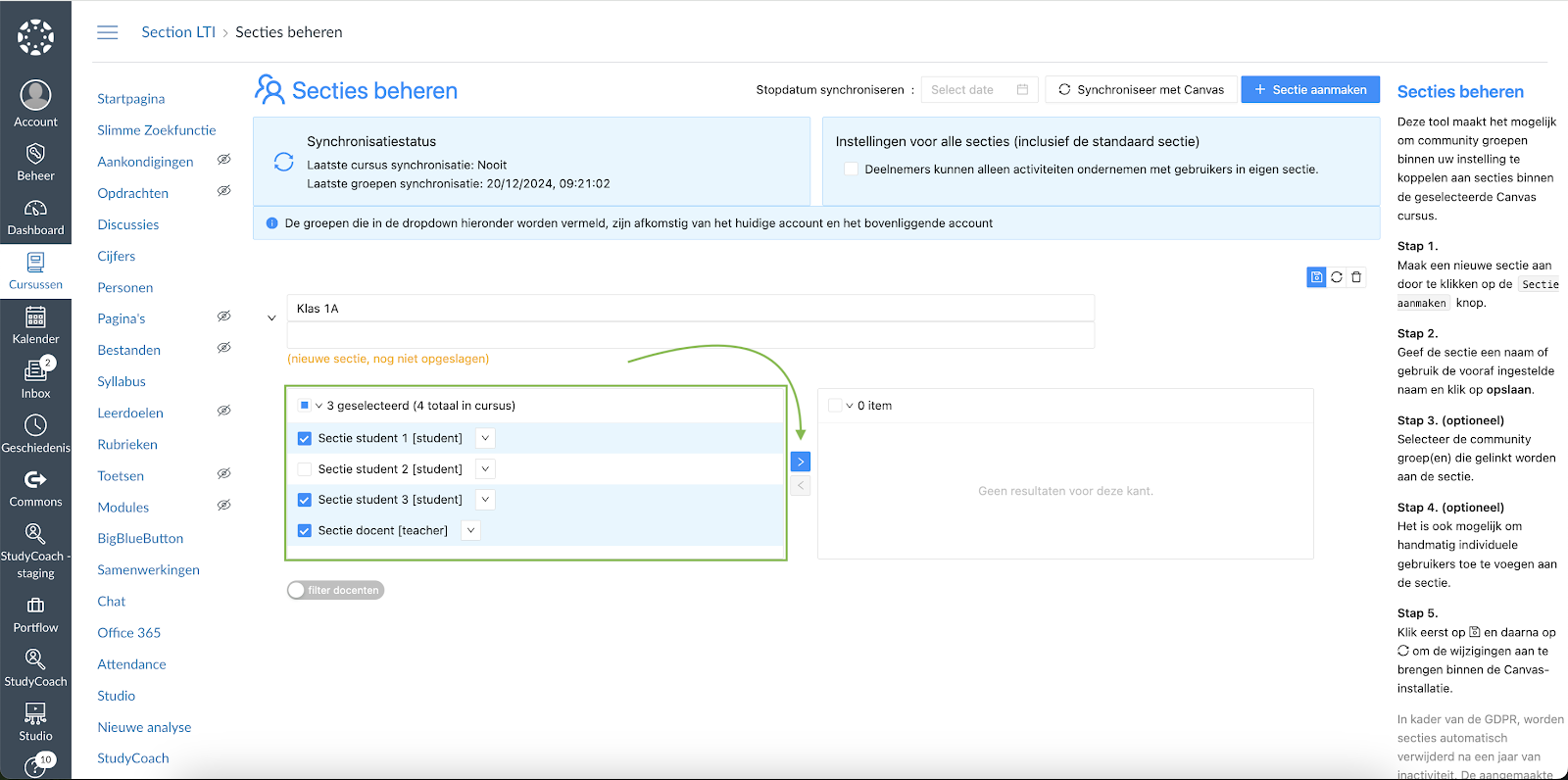The height and width of the screenshot is (780, 1568).
Task: Click the blue info icon in notice
Action: (272, 223)
